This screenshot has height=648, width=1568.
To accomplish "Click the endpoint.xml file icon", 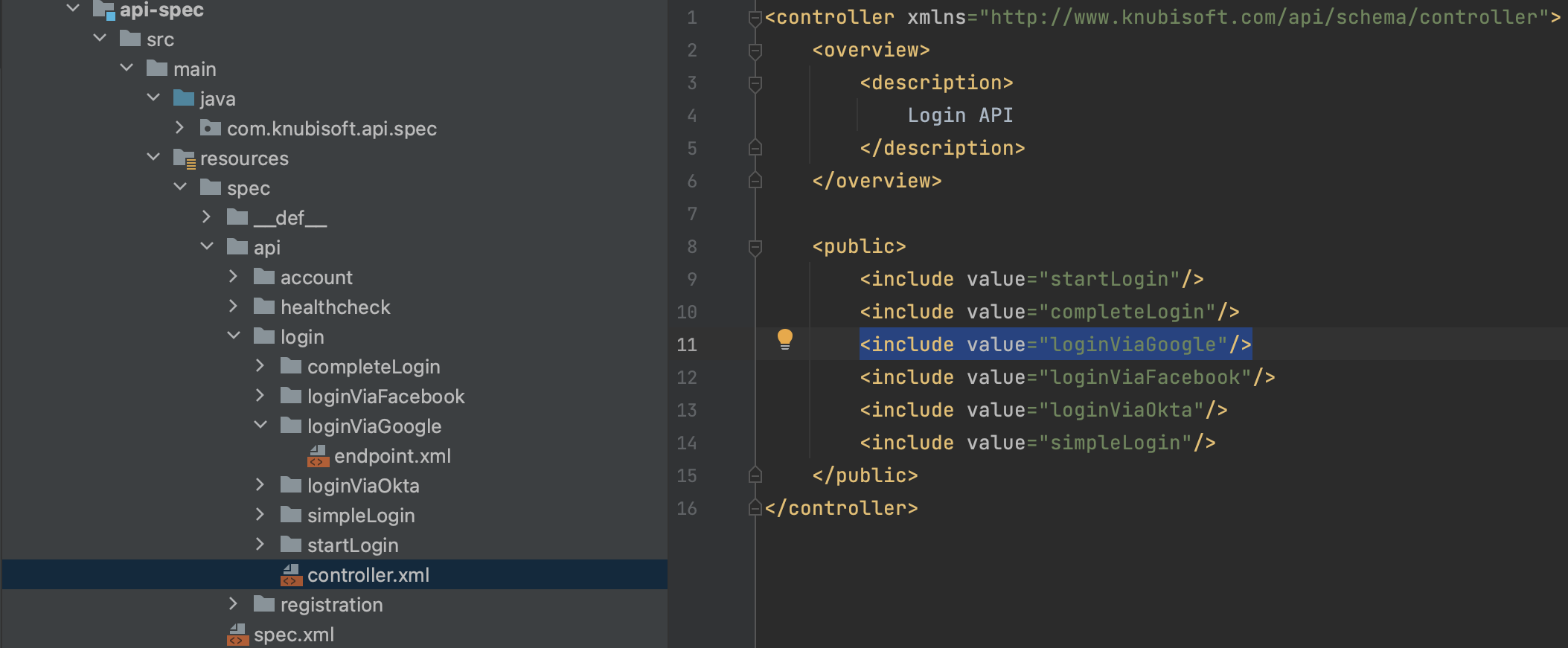I will (318, 456).
